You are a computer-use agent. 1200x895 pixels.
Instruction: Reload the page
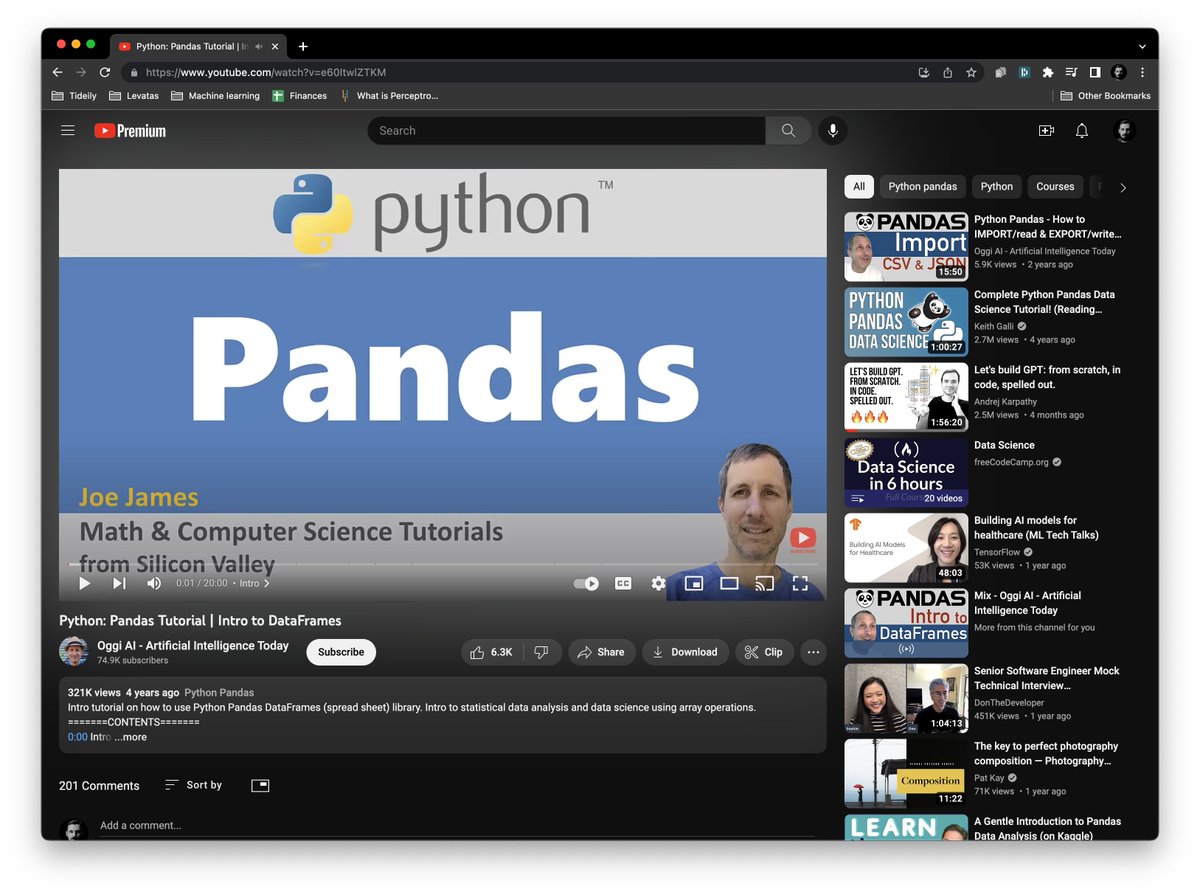click(x=105, y=72)
